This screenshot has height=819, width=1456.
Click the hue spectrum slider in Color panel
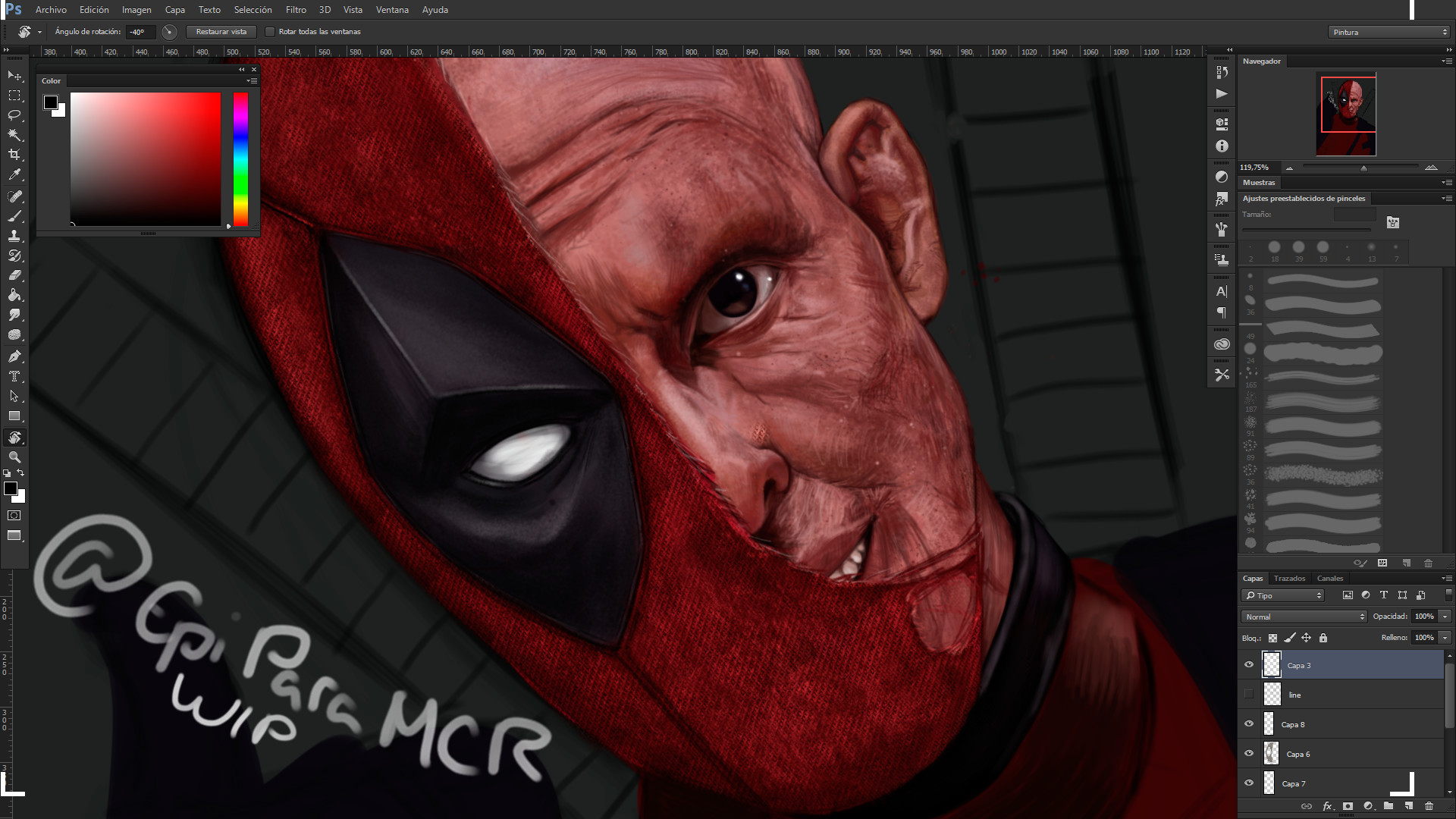240,159
